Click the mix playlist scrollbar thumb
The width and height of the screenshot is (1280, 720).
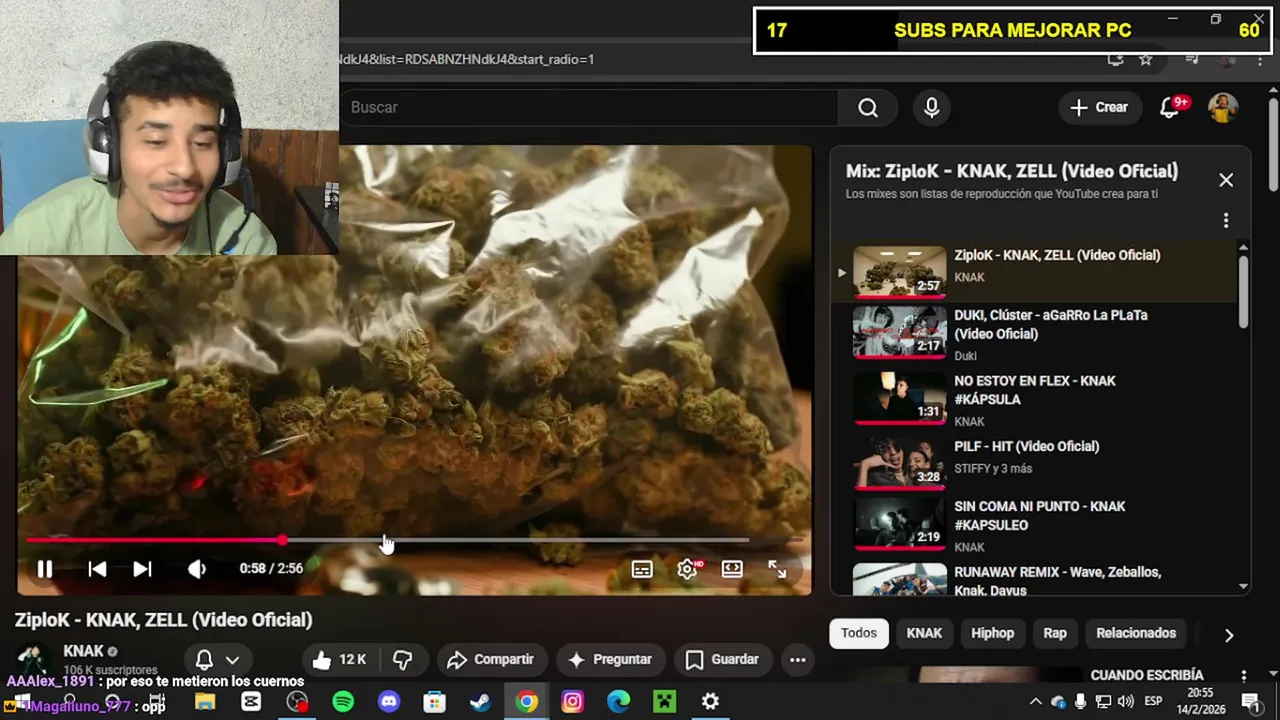[1243, 290]
